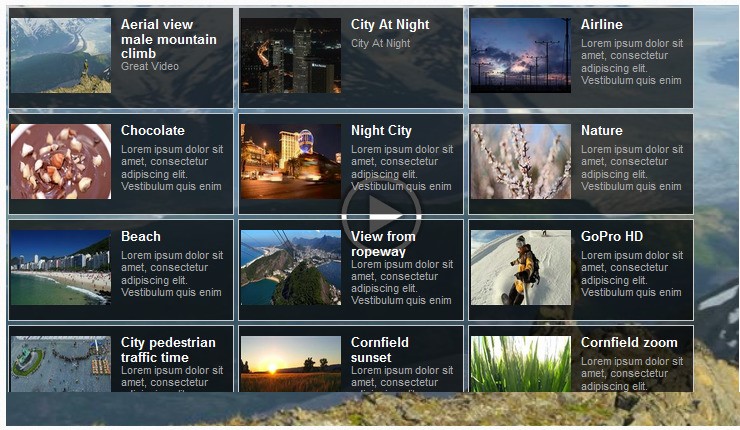Select the 'Chocolate' title
This screenshot has height=430, width=740.
pos(152,130)
